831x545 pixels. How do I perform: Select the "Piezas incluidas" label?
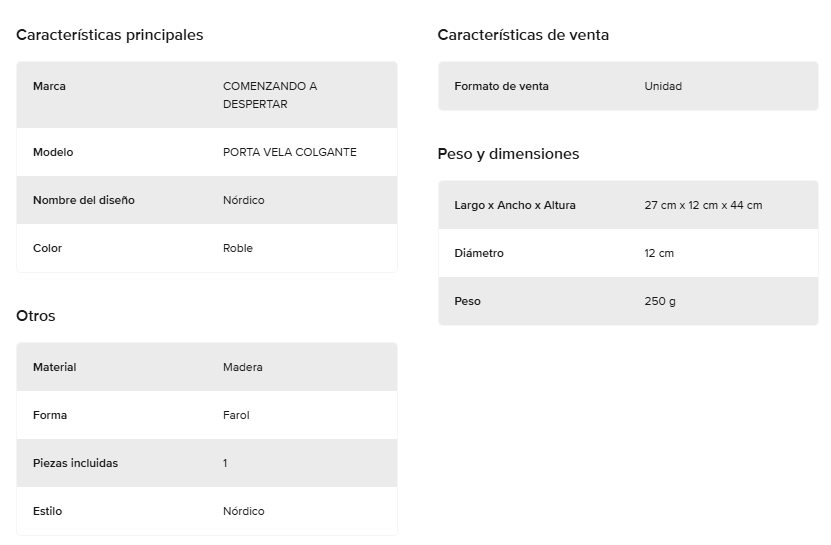pyautogui.click(x=75, y=463)
